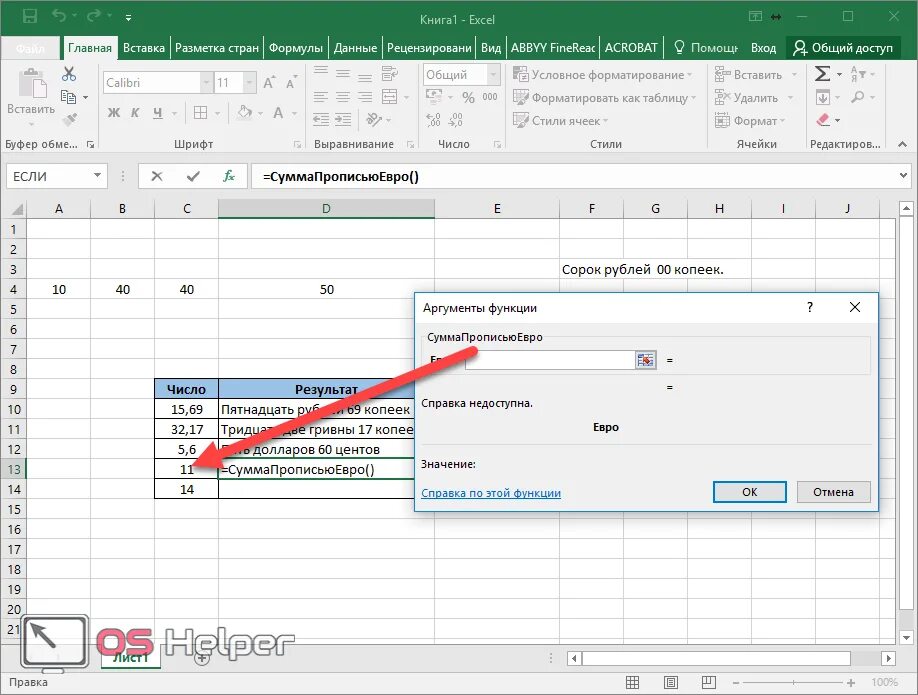Click Отмена in the function dialog

pos(833,492)
